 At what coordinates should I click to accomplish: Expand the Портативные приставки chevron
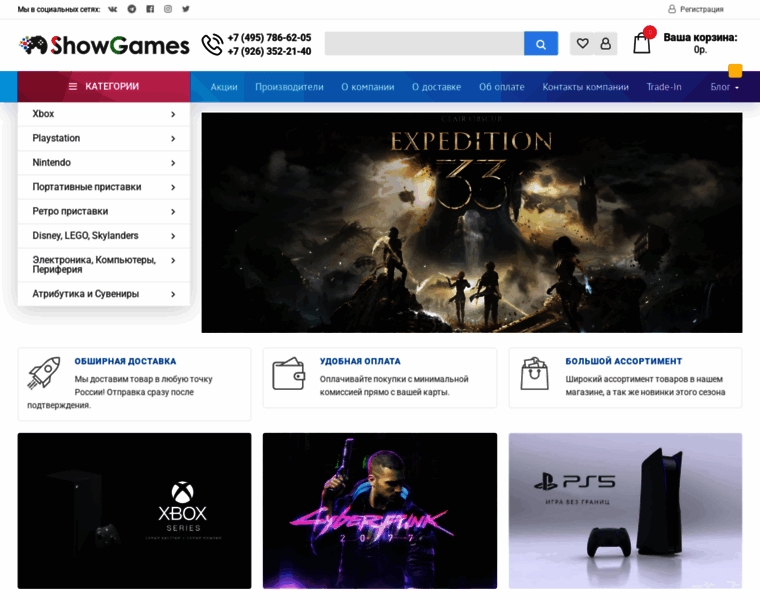(x=173, y=187)
